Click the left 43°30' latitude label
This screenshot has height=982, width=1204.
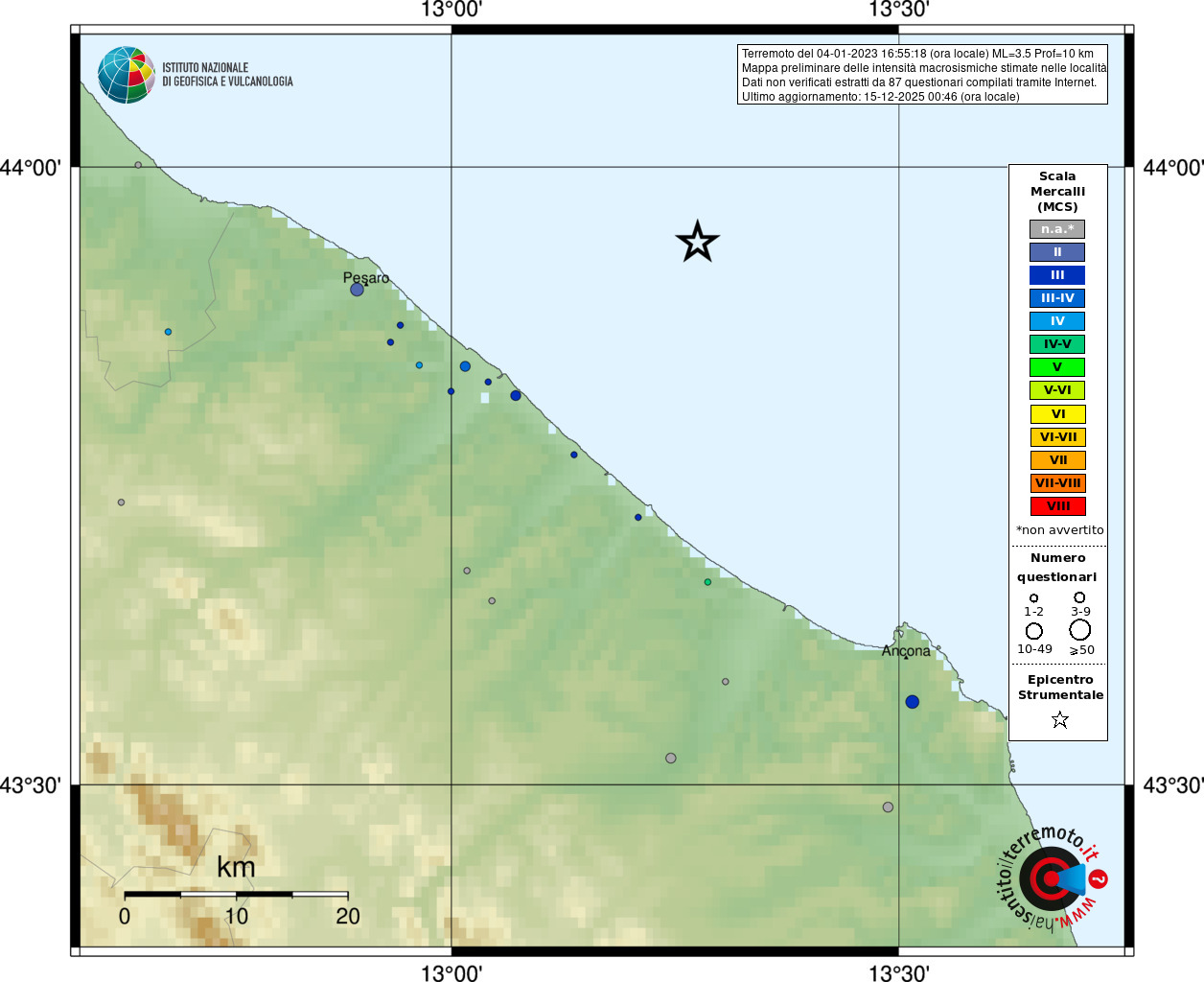[31, 785]
